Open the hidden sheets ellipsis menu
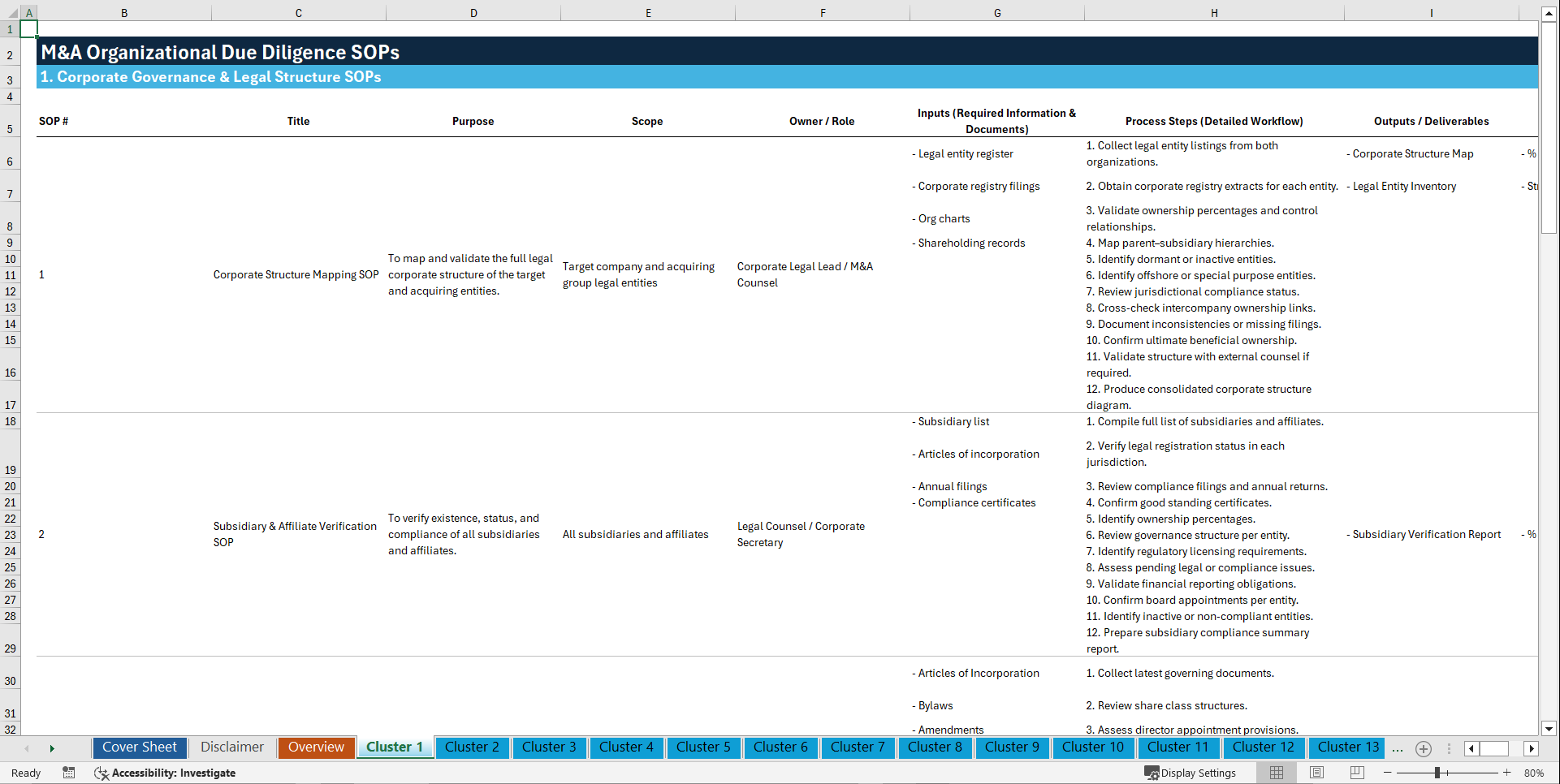This screenshot has height=784, width=1560. point(1398,748)
